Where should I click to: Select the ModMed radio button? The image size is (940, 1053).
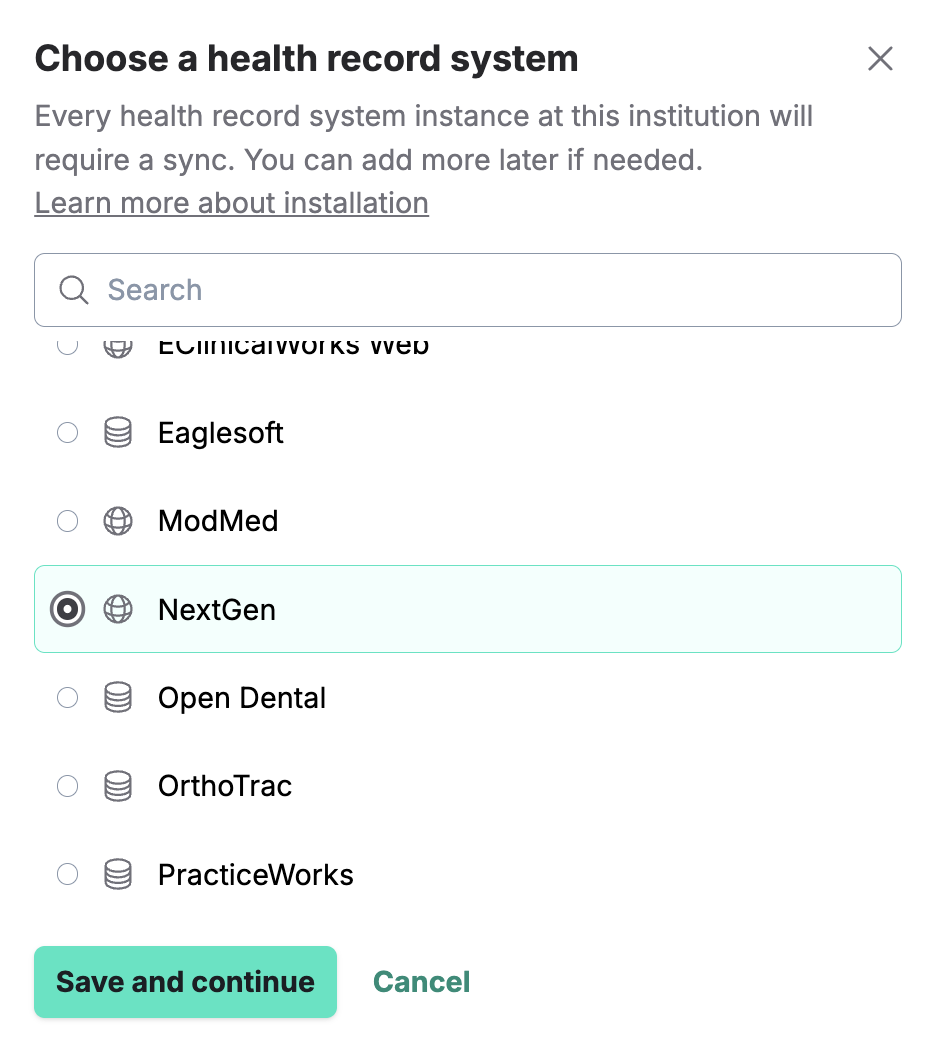pos(67,521)
